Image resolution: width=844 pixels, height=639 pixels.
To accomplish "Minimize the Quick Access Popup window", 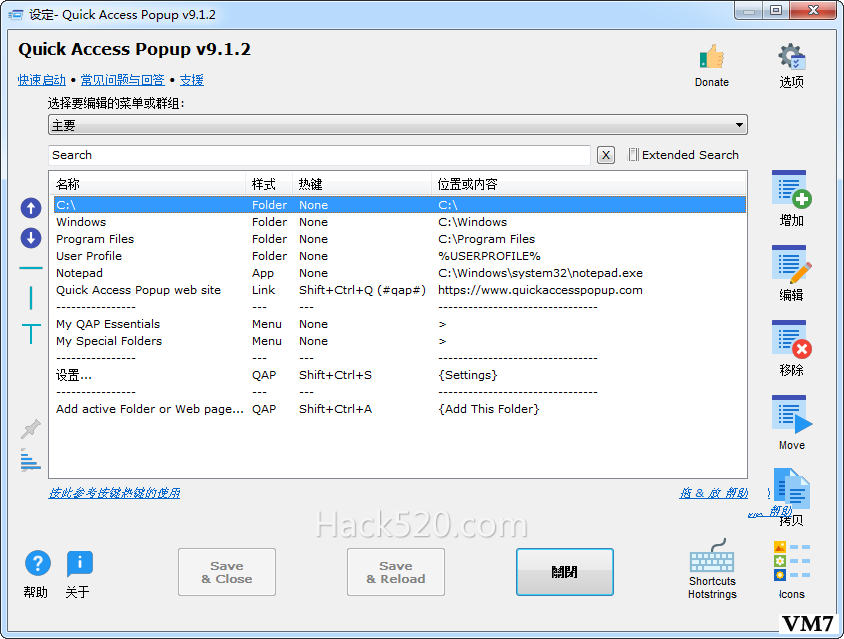I will coord(749,11).
